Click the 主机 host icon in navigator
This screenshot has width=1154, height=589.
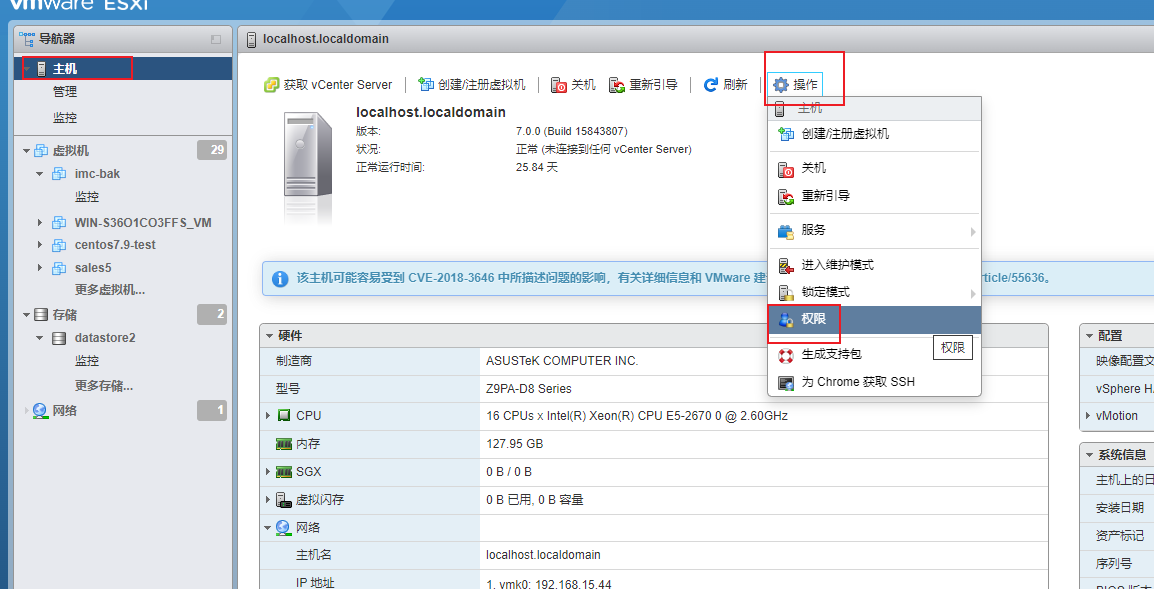click(x=41, y=68)
